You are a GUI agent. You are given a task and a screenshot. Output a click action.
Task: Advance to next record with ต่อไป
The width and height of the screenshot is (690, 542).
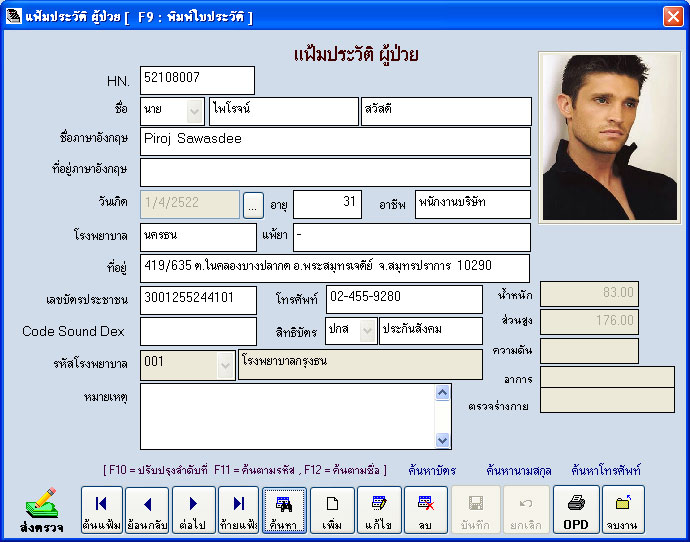[193, 509]
